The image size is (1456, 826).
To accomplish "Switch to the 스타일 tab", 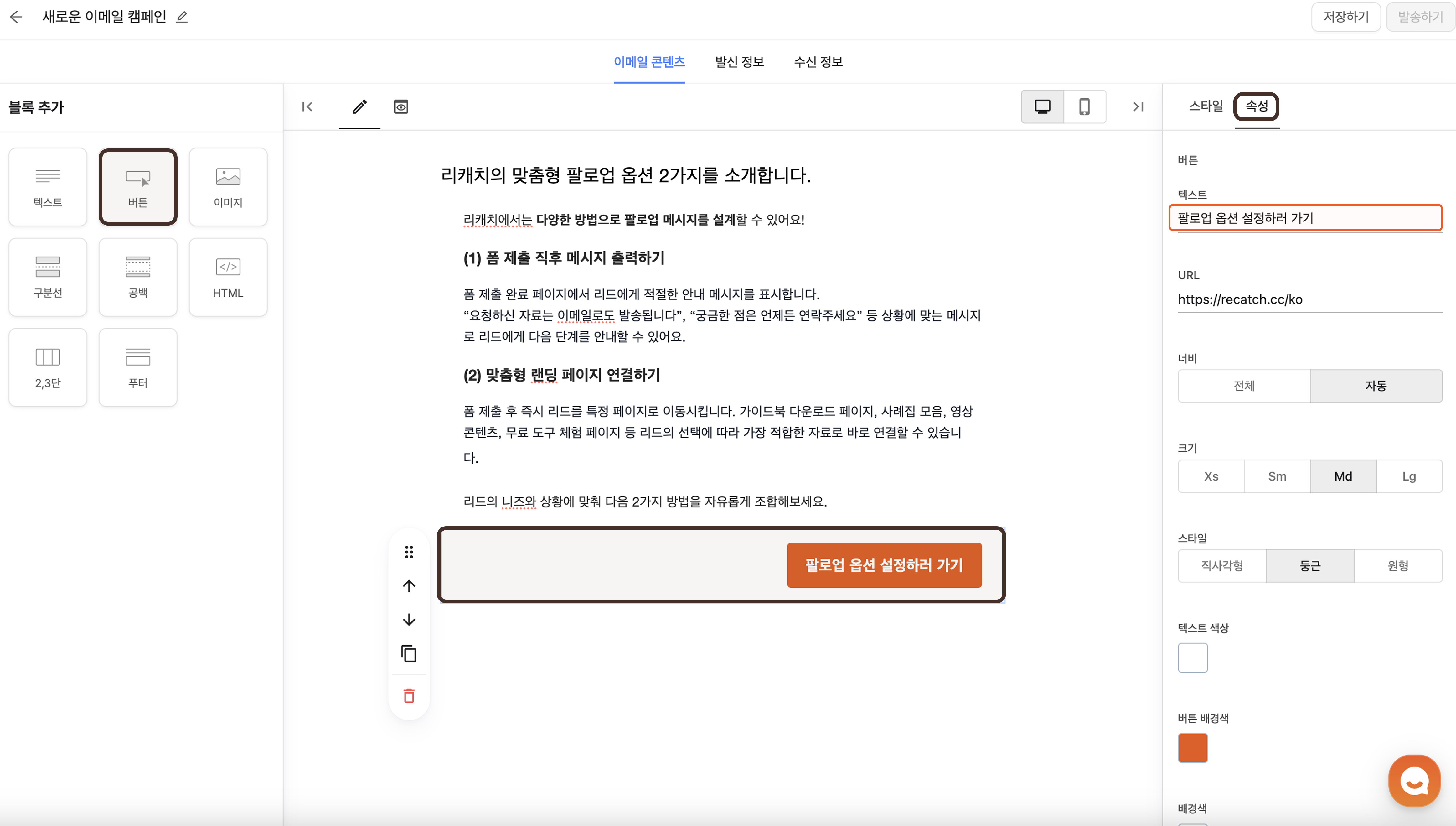I will click(x=1206, y=106).
